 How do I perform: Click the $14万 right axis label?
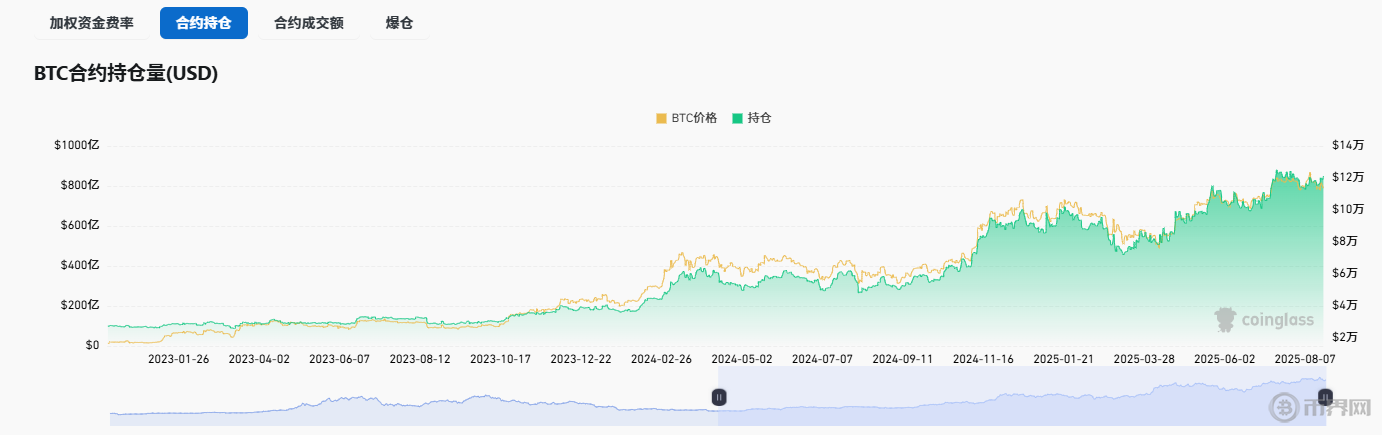[1347, 145]
